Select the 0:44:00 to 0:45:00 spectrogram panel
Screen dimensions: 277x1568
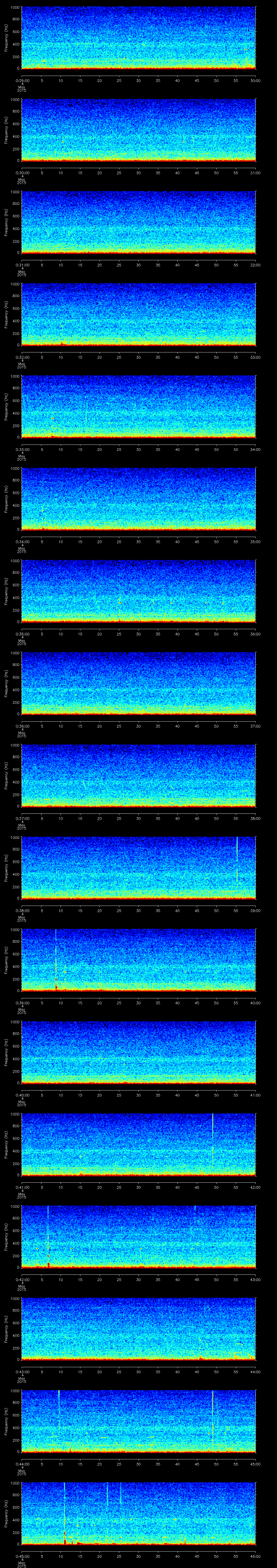coord(138,1421)
